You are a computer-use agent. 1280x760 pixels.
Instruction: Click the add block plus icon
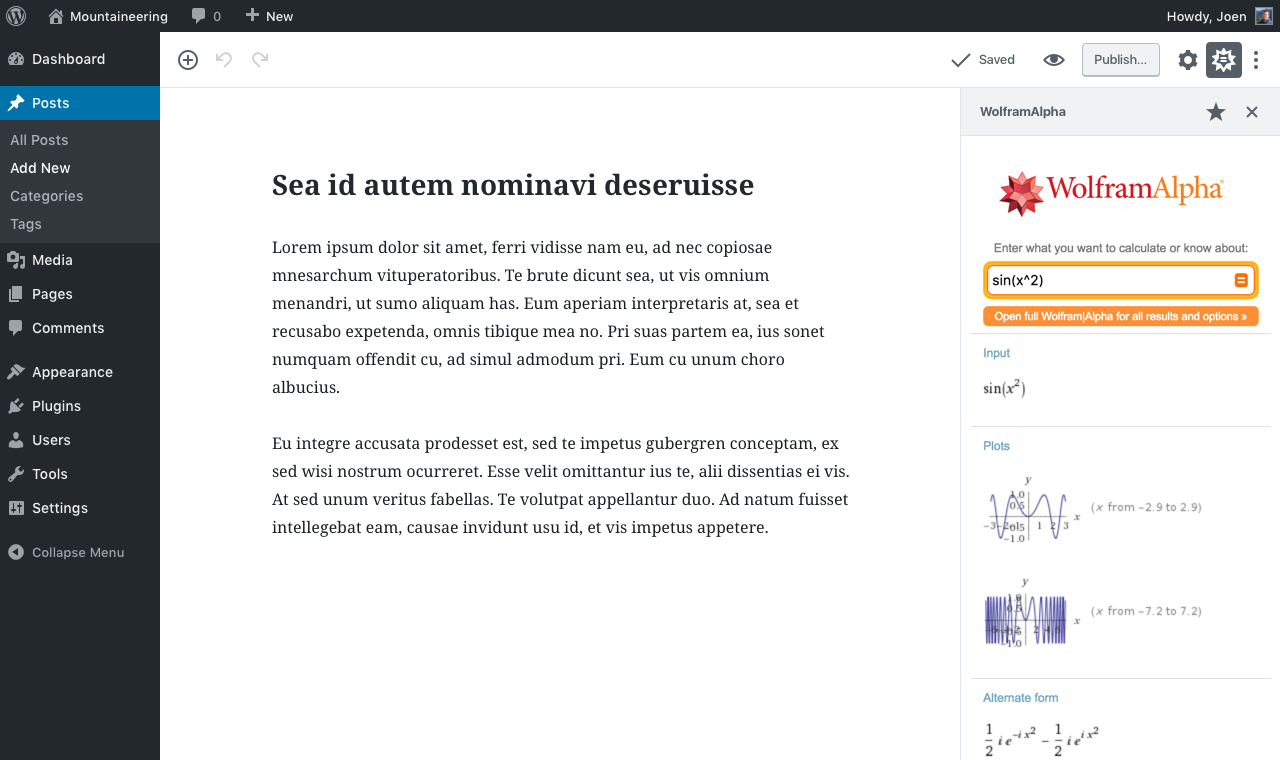[x=188, y=60]
